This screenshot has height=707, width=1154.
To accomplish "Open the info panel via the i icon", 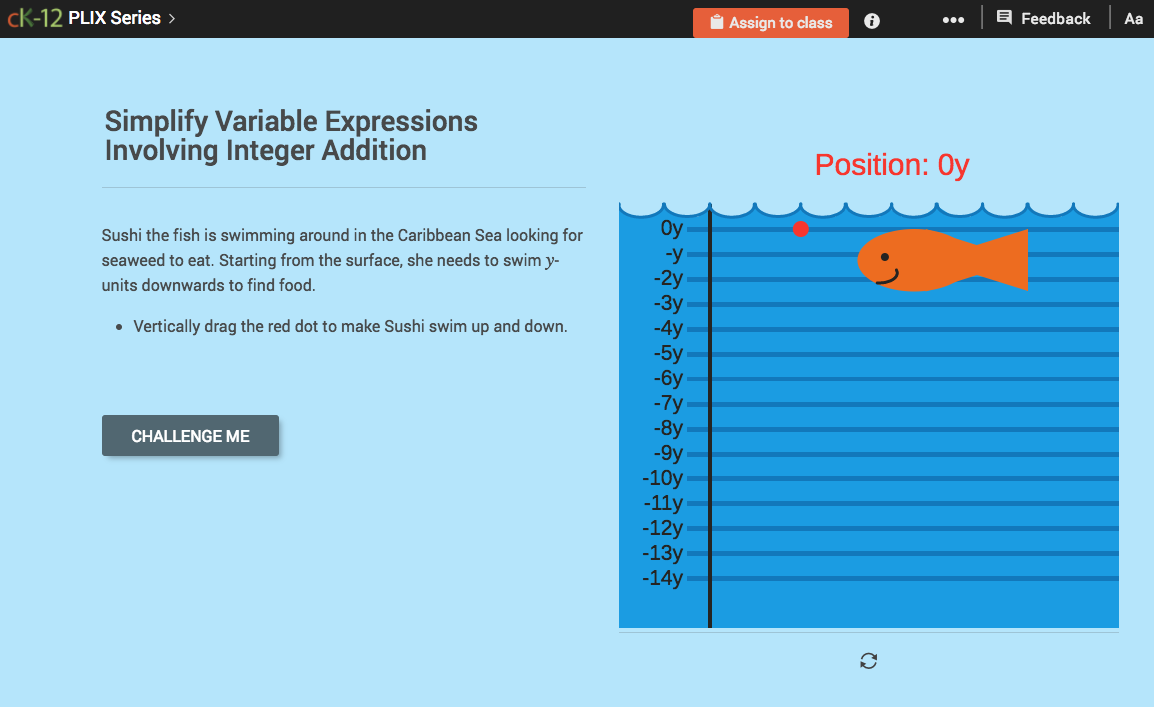I will [871, 20].
